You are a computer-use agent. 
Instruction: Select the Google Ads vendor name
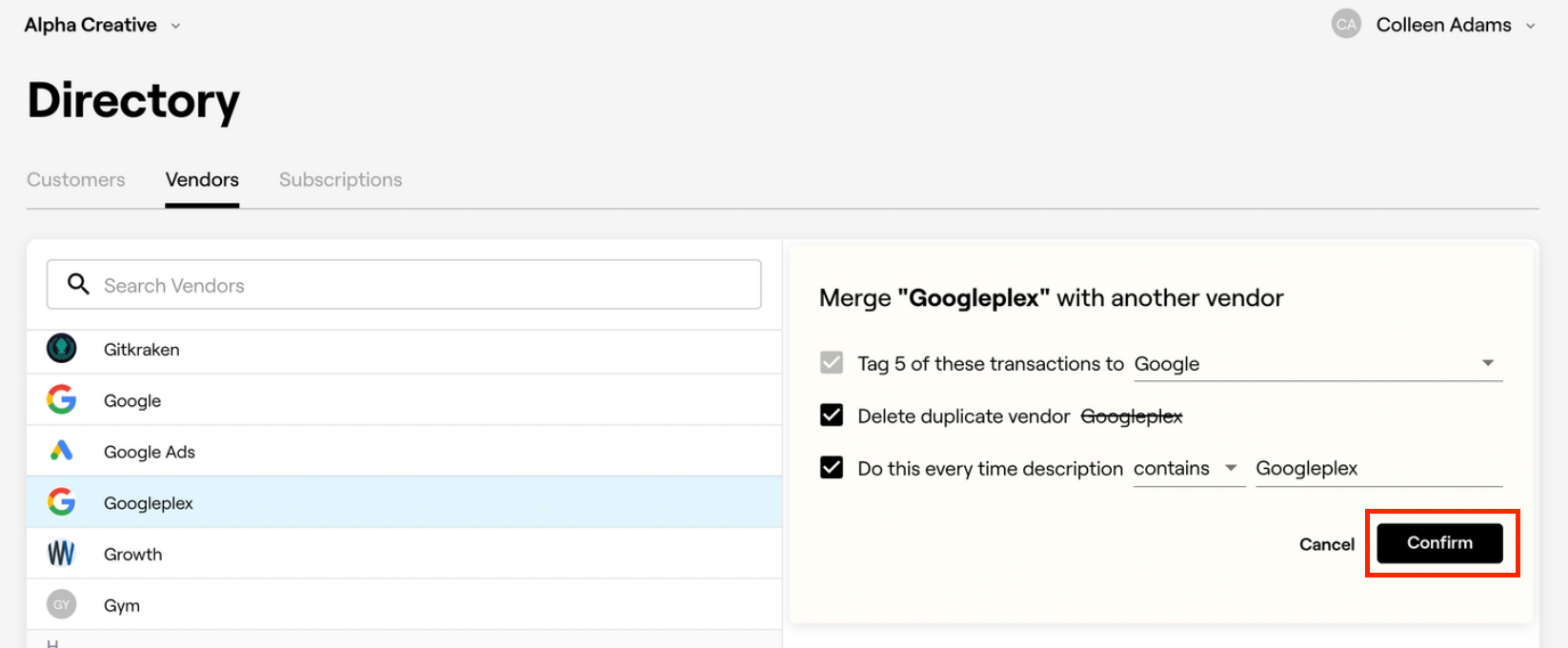point(150,452)
